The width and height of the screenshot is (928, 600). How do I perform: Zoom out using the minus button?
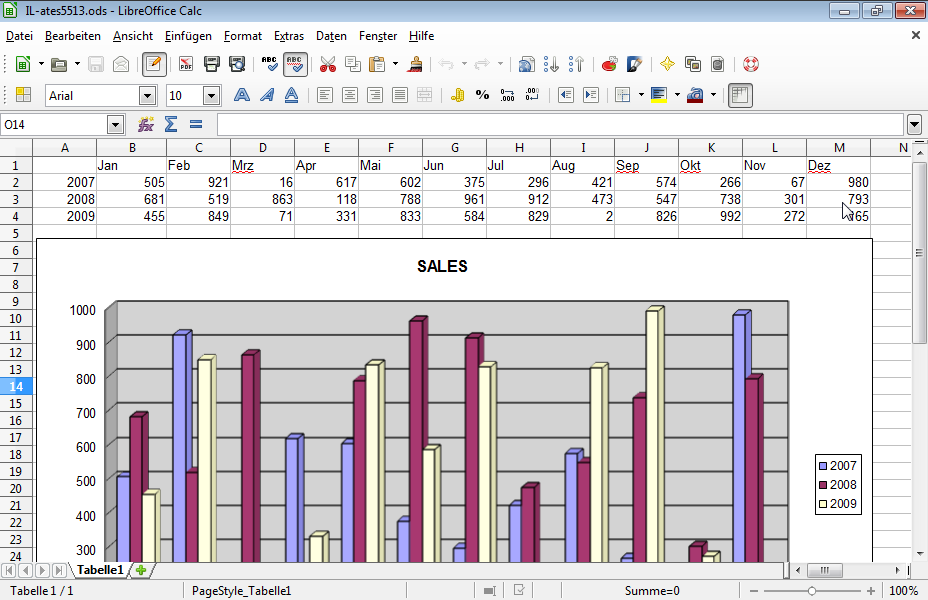[754, 591]
